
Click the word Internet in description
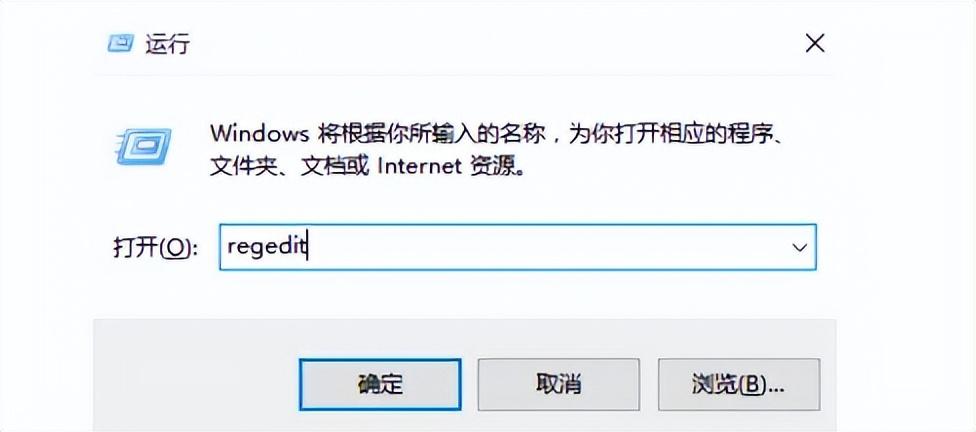point(420,166)
